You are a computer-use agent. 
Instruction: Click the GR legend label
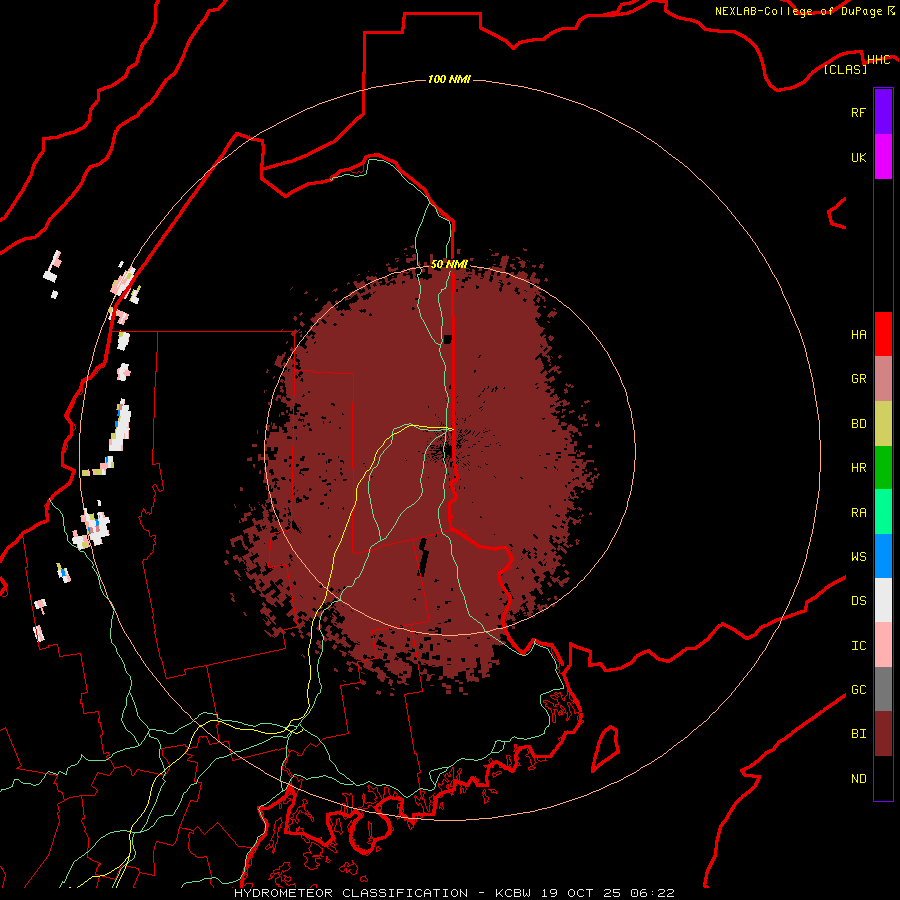click(858, 379)
